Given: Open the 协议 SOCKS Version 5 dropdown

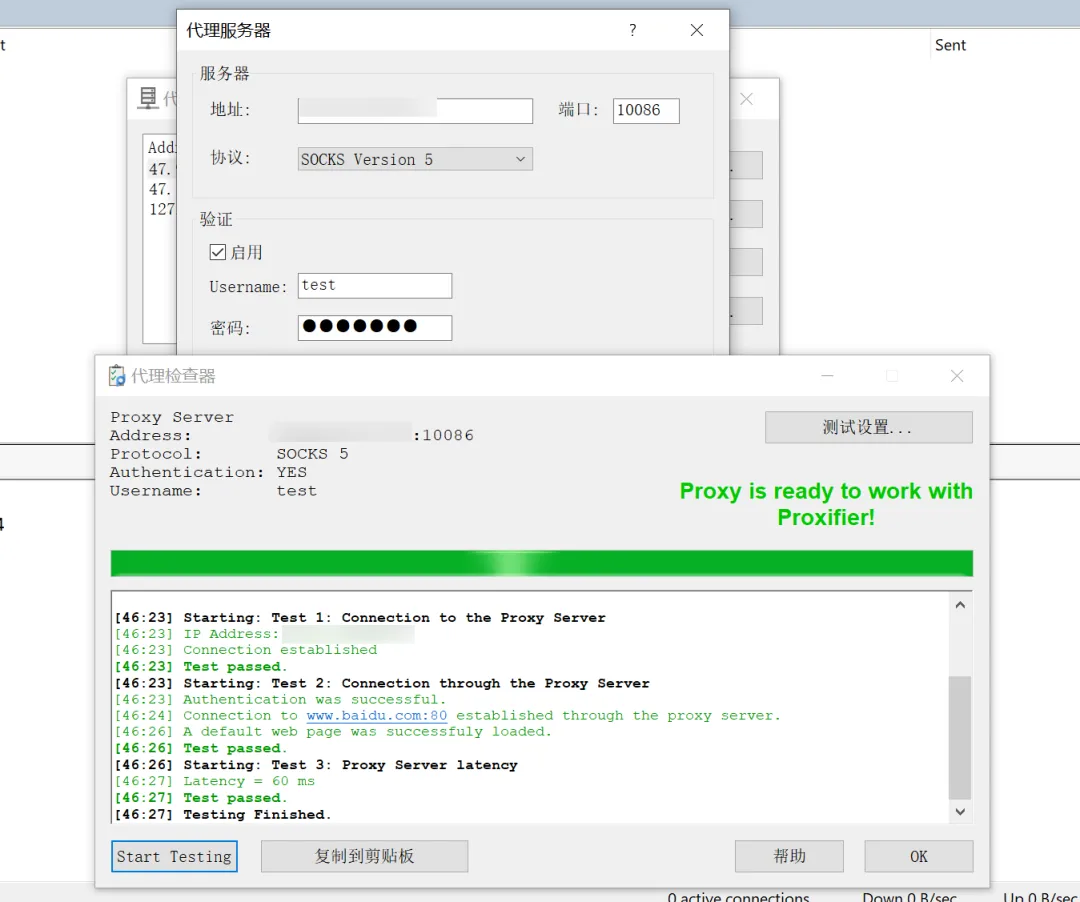Looking at the screenshot, I should (x=415, y=159).
